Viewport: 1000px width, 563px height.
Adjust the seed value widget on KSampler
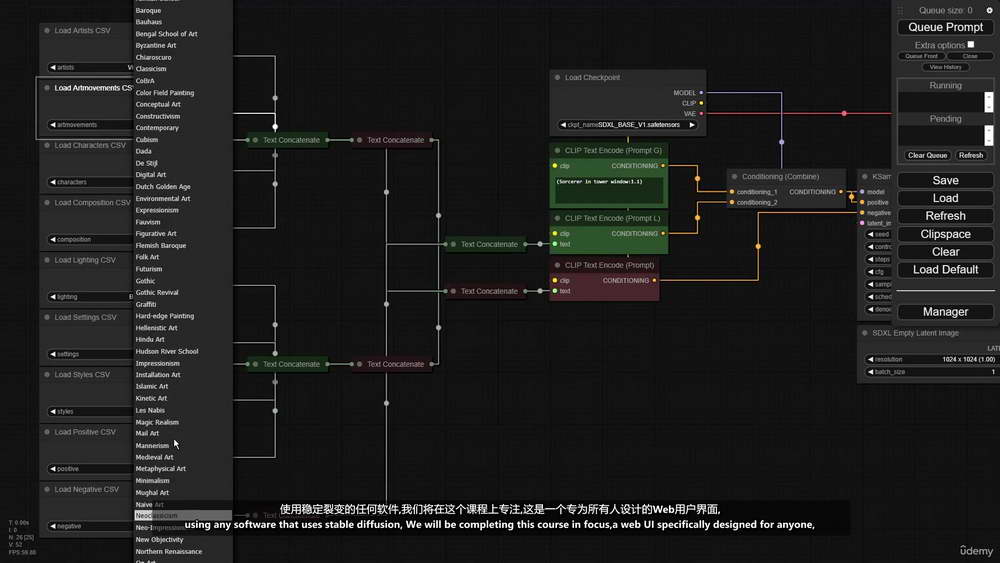pyautogui.click(x=879, y=235)
